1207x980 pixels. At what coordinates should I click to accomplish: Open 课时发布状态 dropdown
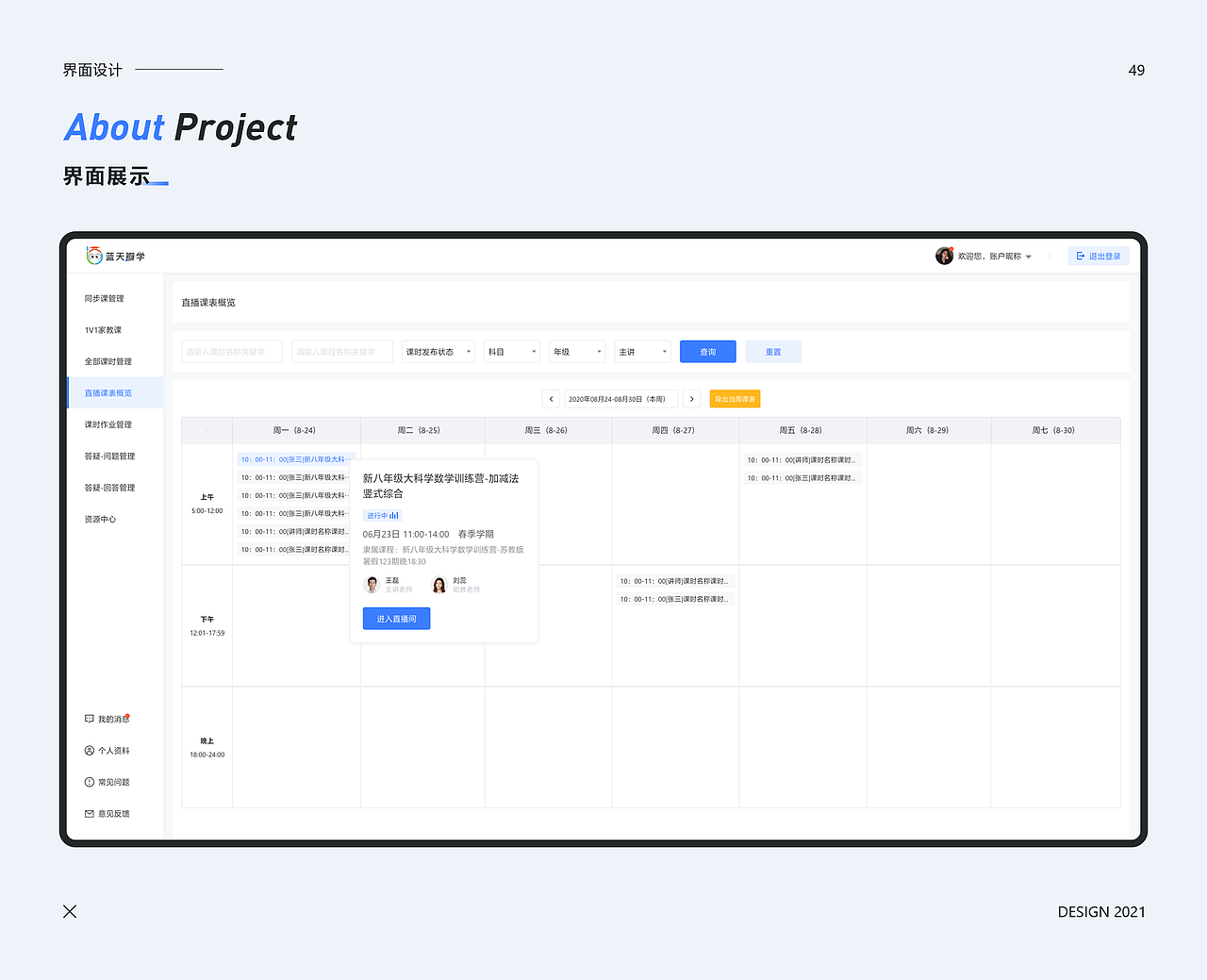point(438,352)
